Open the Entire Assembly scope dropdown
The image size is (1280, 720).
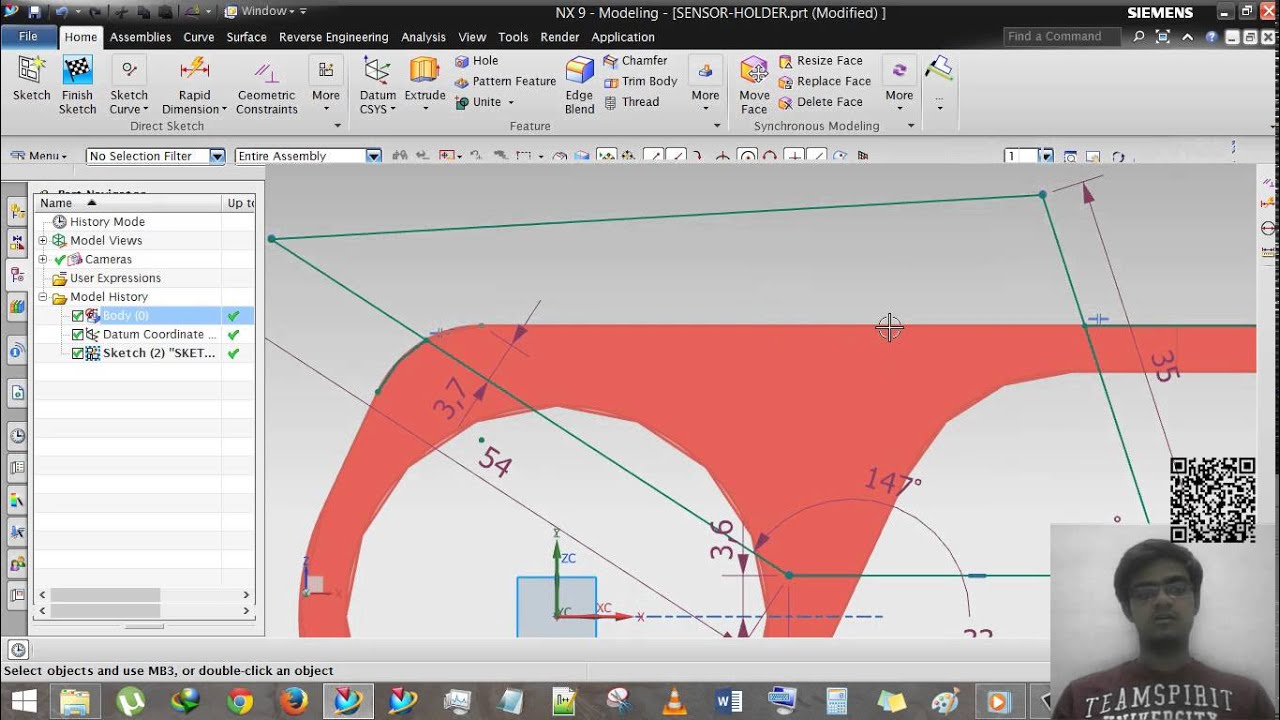373,156
